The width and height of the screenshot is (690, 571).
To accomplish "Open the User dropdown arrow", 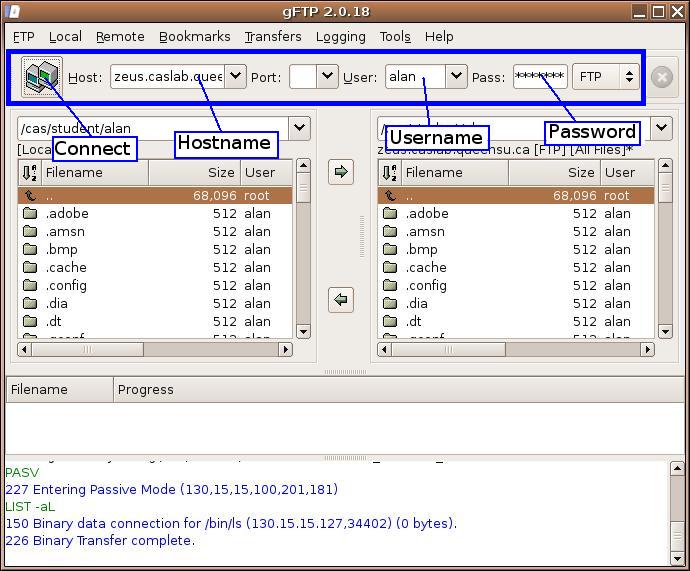I will click(456, 77).
